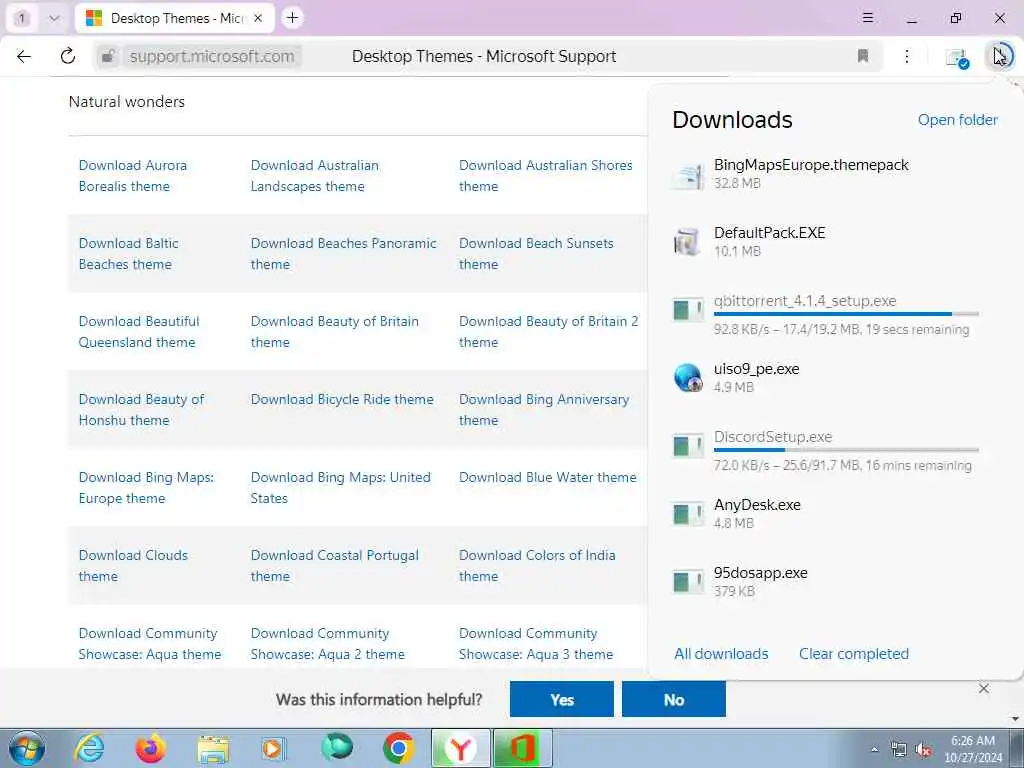Click the qbittorrent download progress bar
Viewport: 1024px width, 768px height.
[846, 314]
